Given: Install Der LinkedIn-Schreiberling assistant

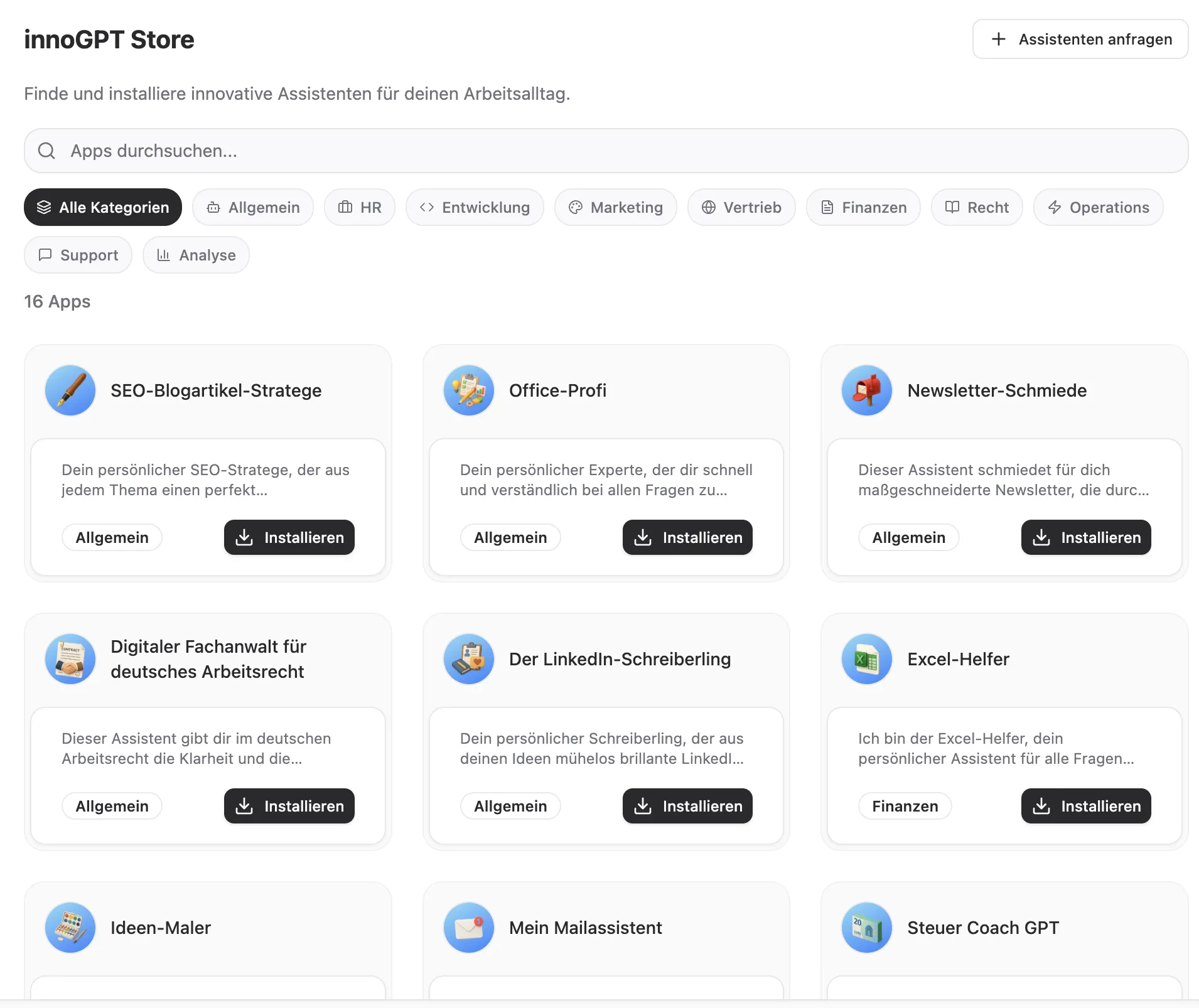Looking at the screenshot, I should [x=687, y=806].
